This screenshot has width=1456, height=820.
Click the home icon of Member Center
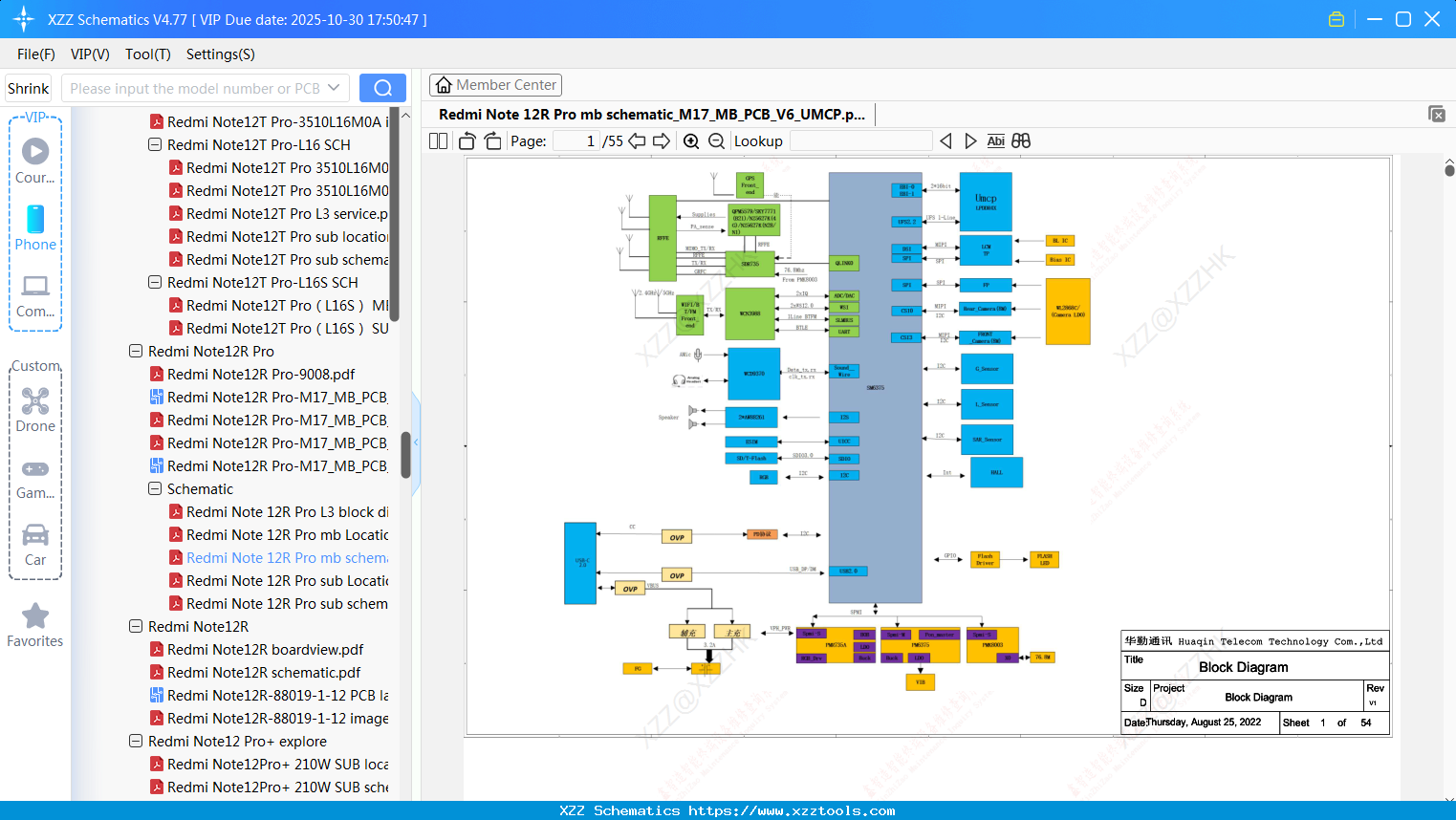[444, 85]
